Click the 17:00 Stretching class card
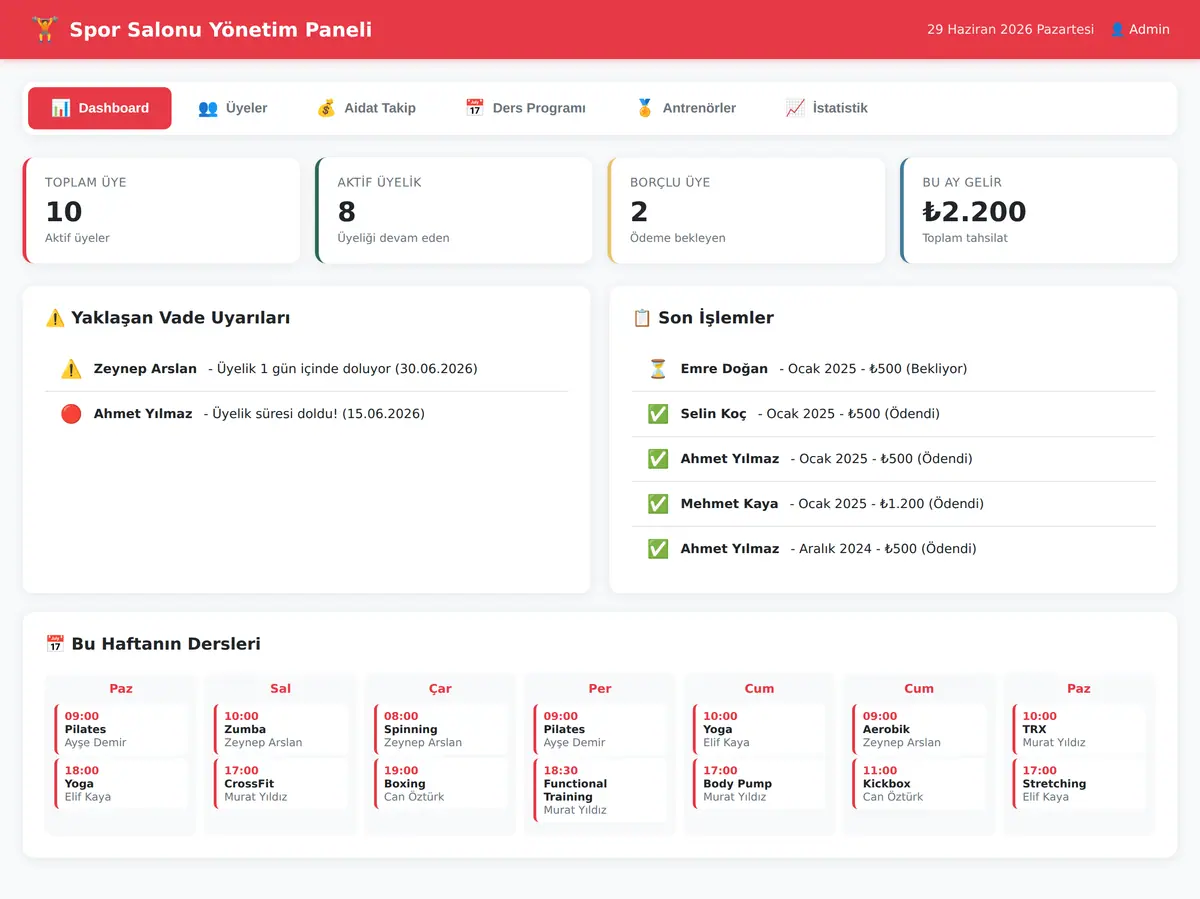 coord(1079,783)
